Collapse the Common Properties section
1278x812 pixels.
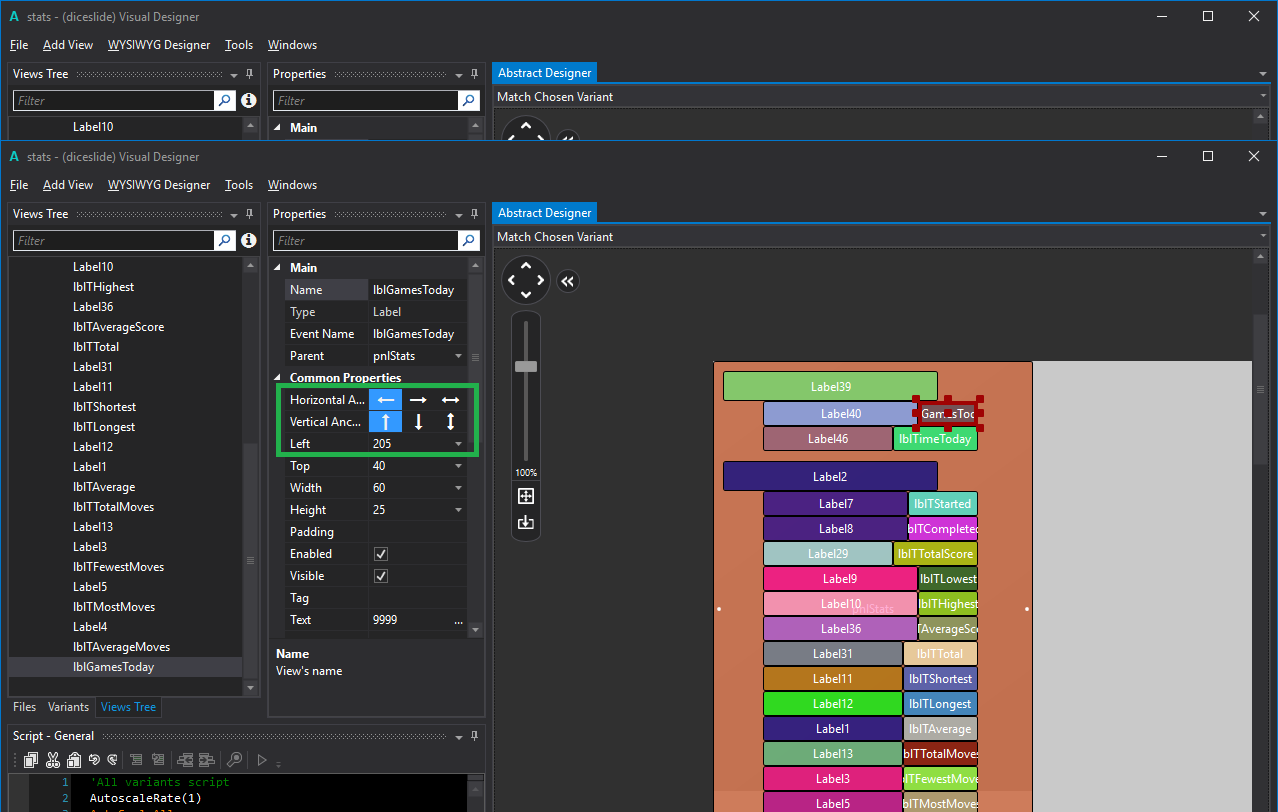[278, 378]
